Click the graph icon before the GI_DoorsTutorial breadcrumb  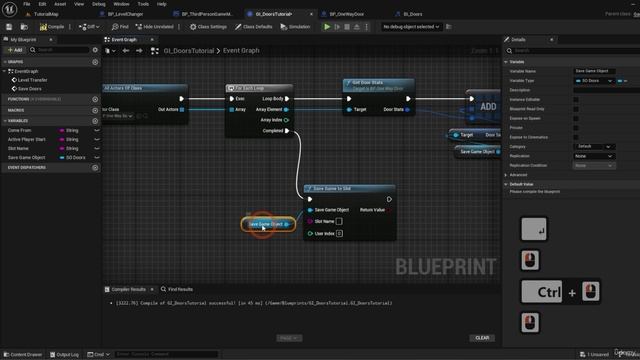click(155, 51)
